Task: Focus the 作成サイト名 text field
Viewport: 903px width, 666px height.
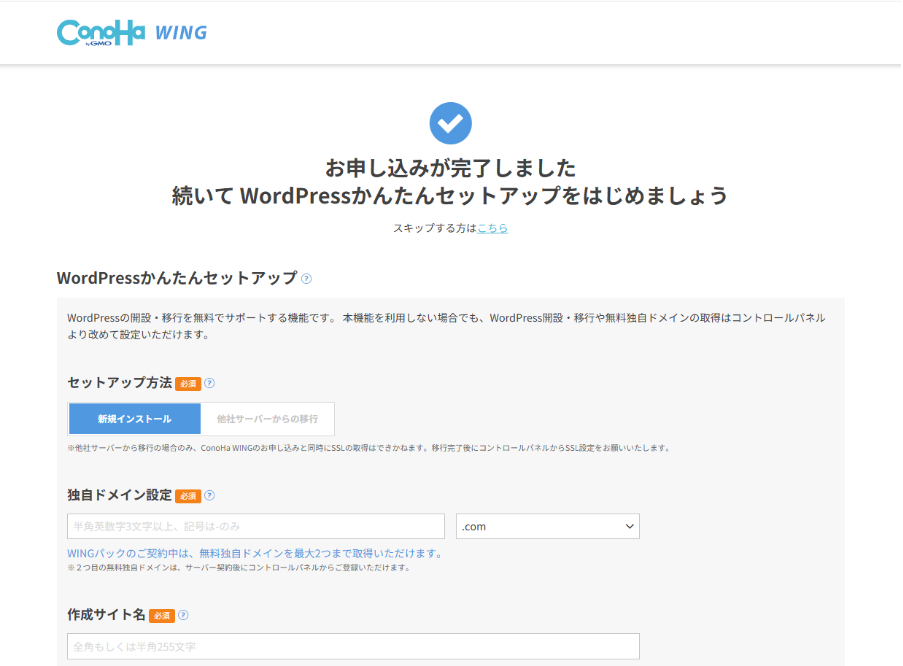Action: (353, 646)
